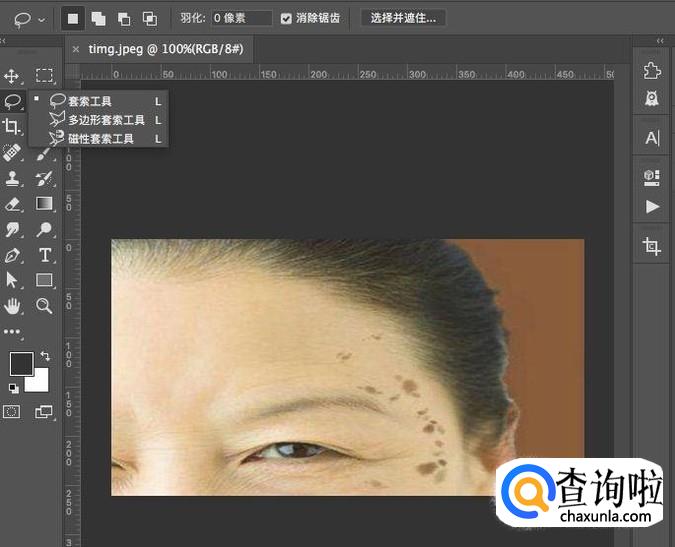Select the Zoom magnifier tool
675x547 pixels.
pyautogui.click(x=45, y=306)
